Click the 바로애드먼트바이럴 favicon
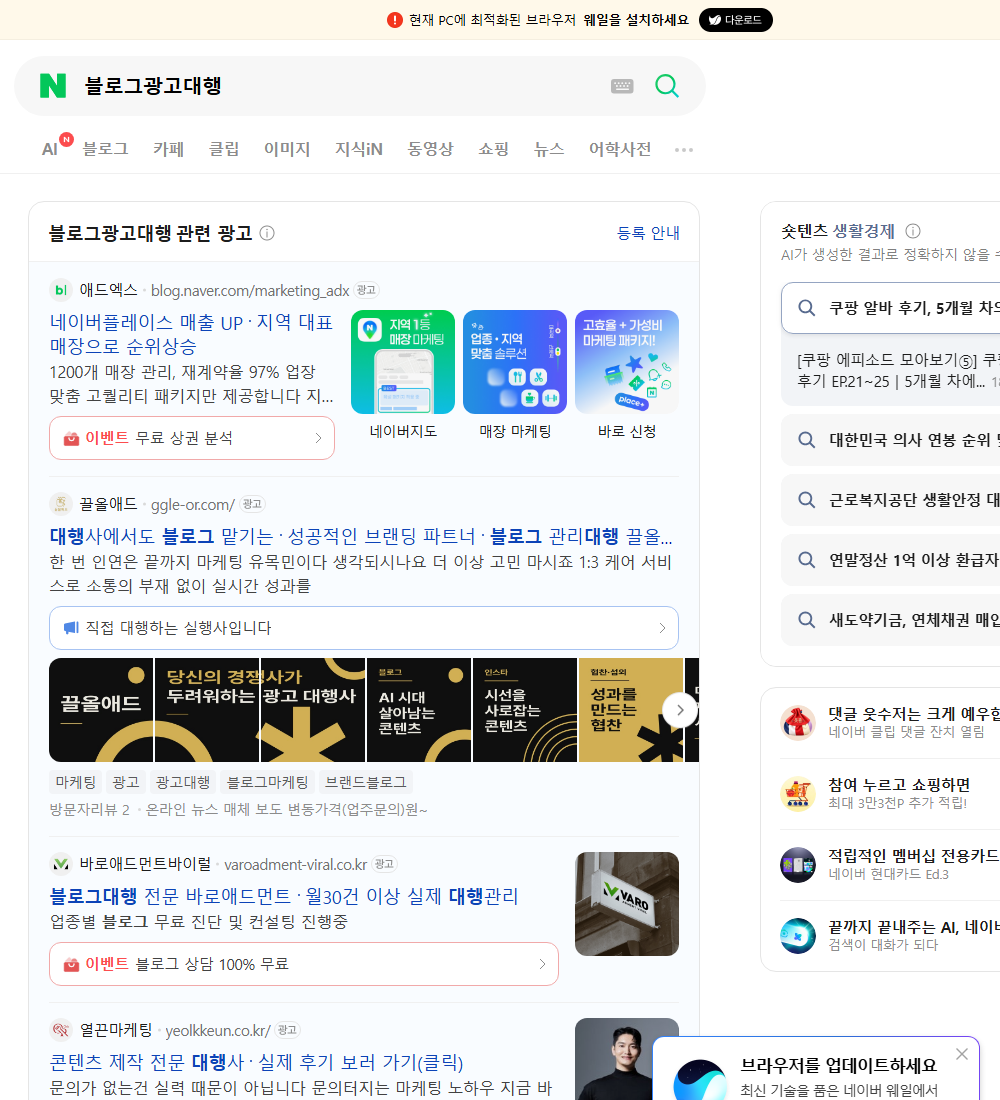Viewport: 1000px width, 1100px height. pyautogui.click(x=61, y=864)
